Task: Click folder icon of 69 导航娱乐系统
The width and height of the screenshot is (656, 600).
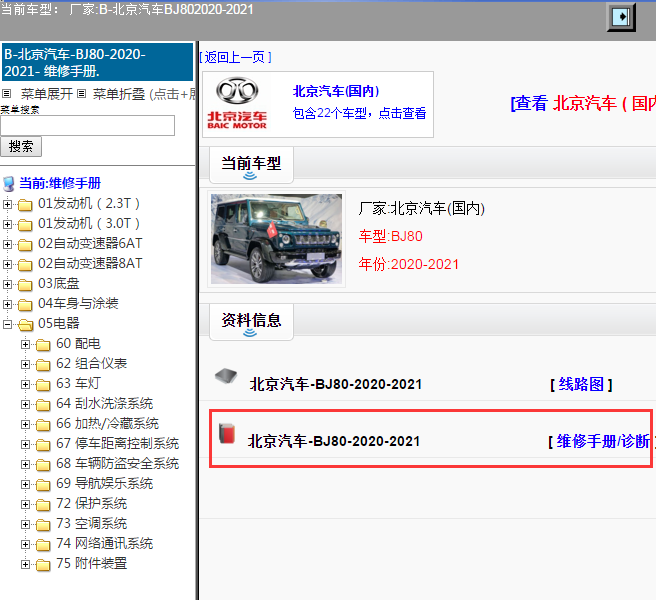Action: (x=43, y=485)
